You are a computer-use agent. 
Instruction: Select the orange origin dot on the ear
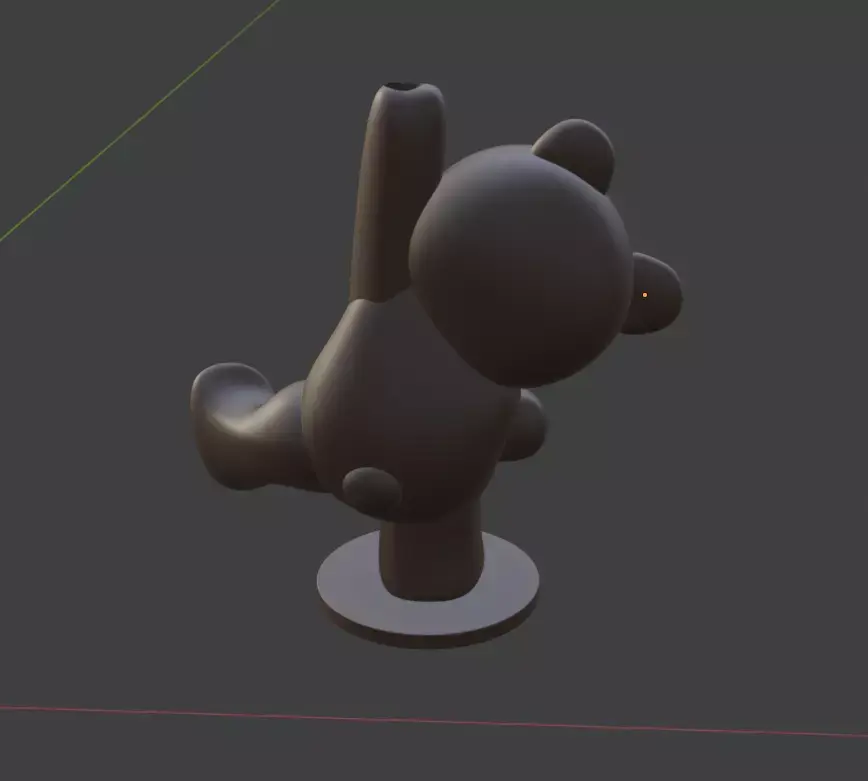pyautogui.click(x=645, y=295)
